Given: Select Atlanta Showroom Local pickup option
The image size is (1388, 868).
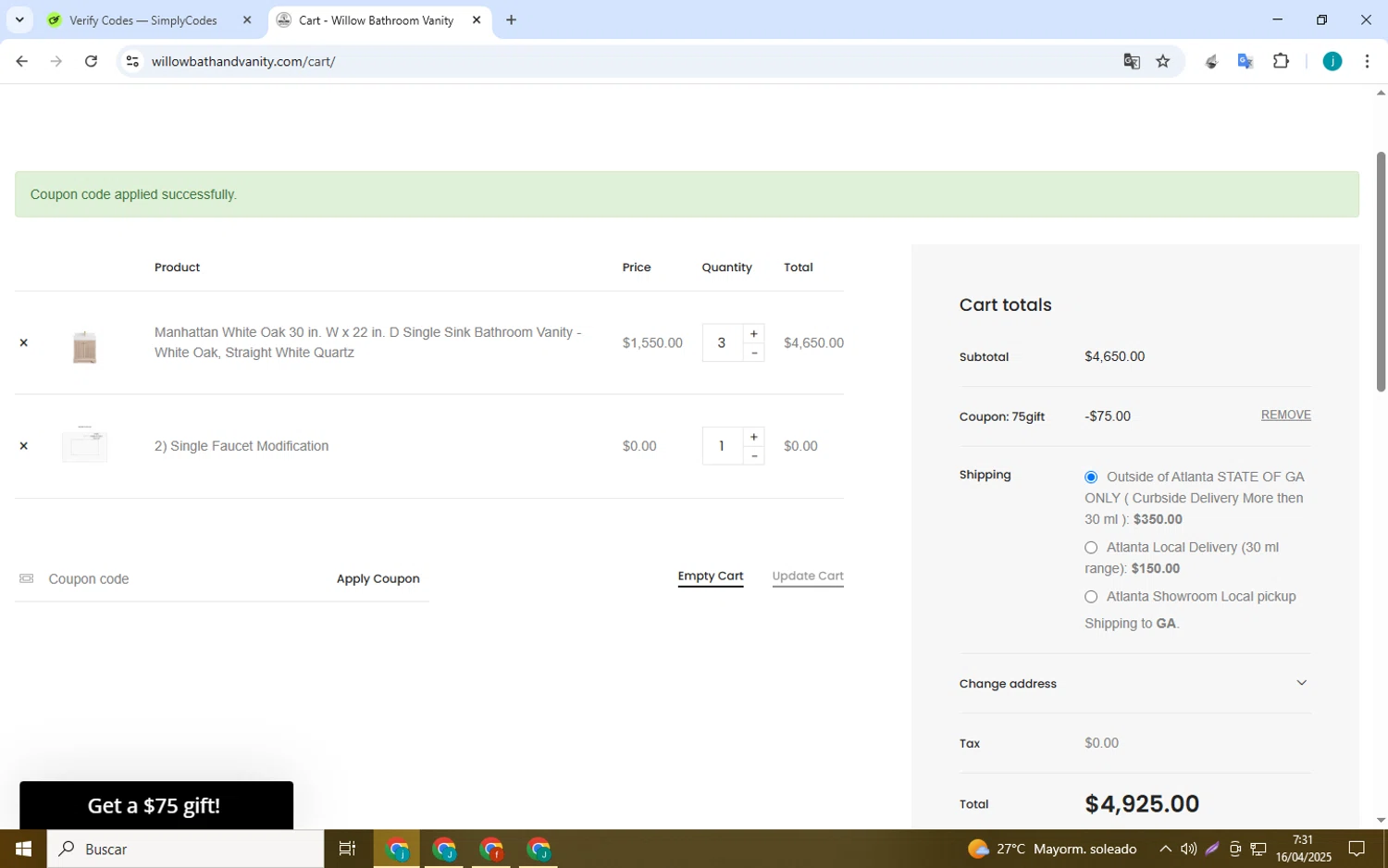Looking at the screenshot, I should tap(1091, 597).
